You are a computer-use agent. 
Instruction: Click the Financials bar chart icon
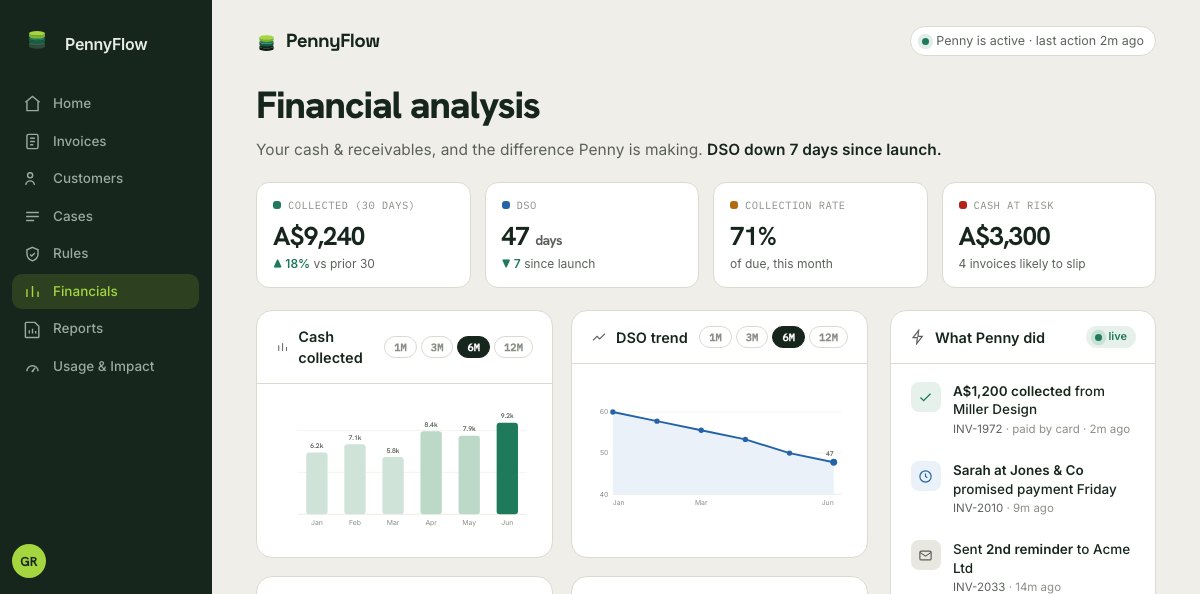[x=33, y=291]
